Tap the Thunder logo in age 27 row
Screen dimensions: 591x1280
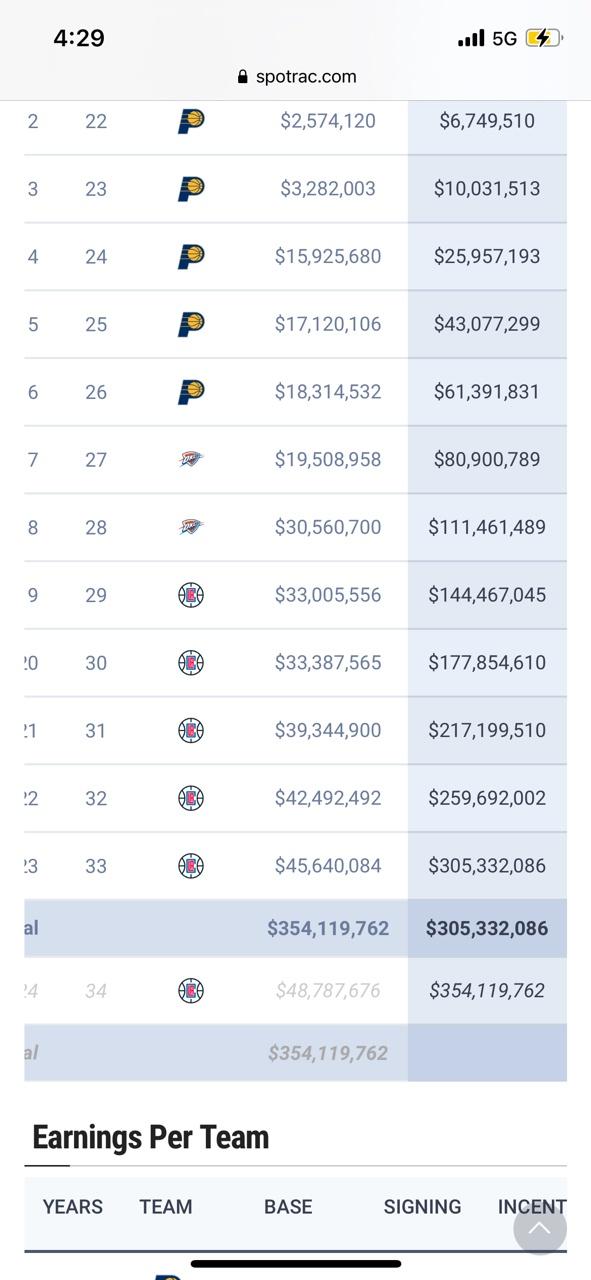(x=191, y=459)
